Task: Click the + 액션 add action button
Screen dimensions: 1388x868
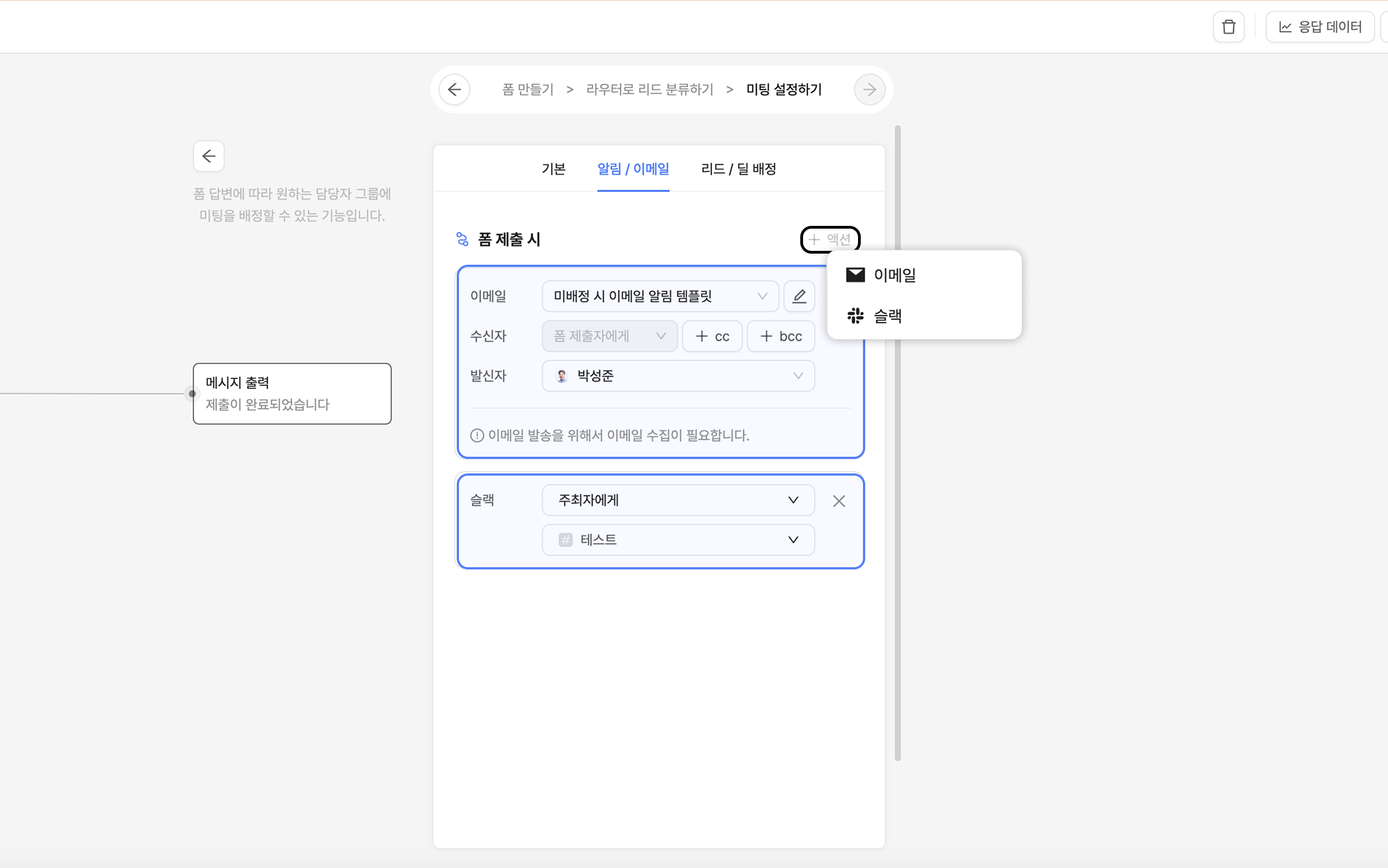Action: [x=830, y=239]
